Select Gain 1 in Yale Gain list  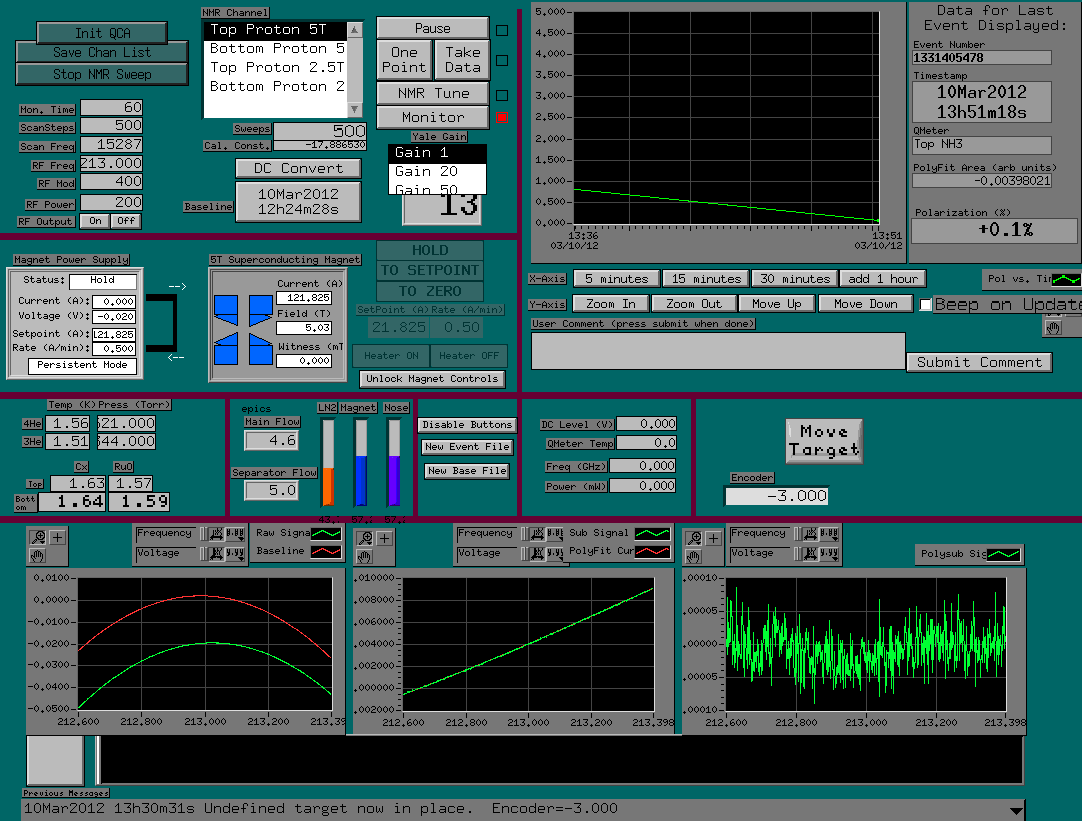[437, 152]
